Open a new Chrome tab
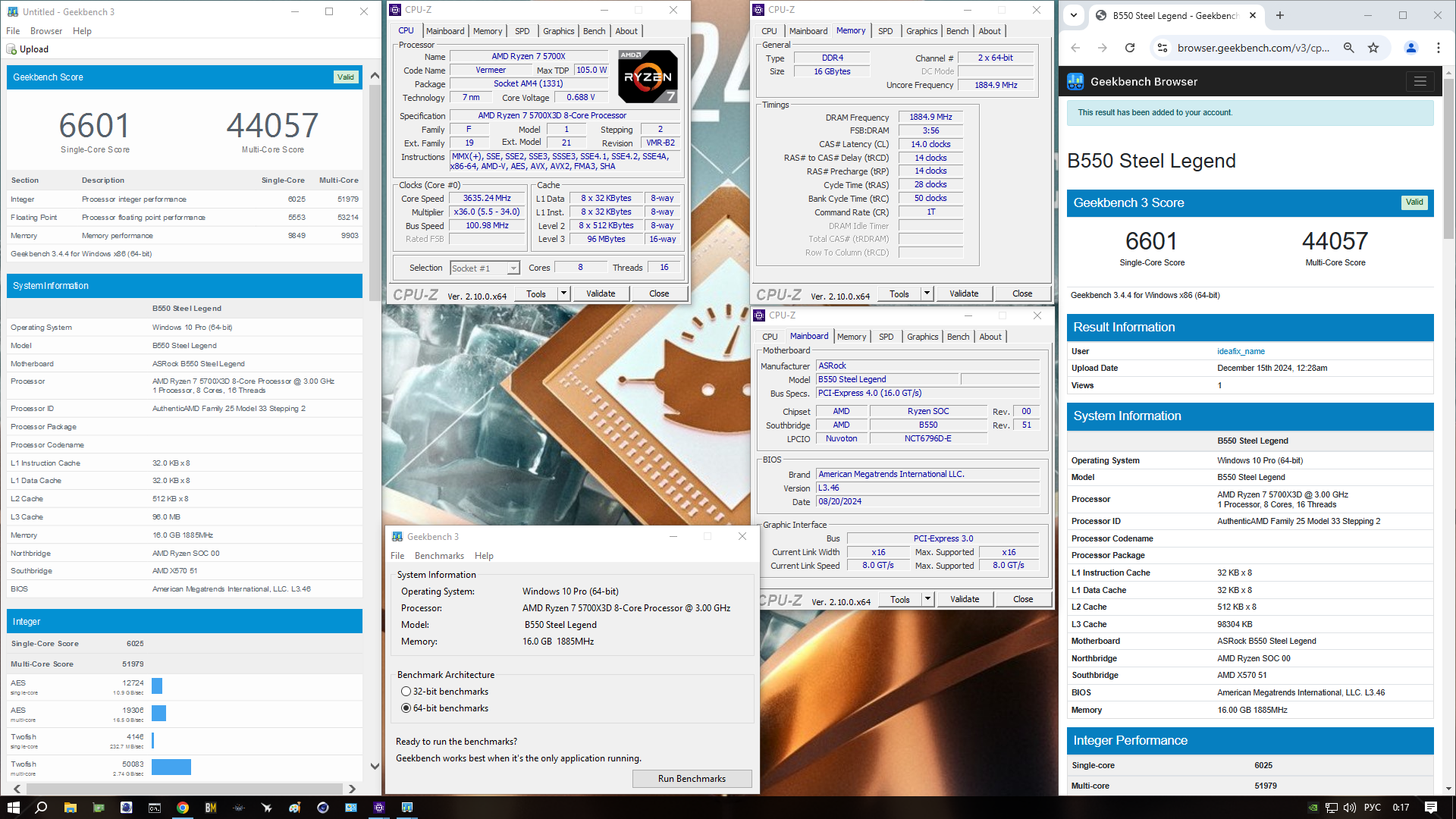 point(1280,15)
